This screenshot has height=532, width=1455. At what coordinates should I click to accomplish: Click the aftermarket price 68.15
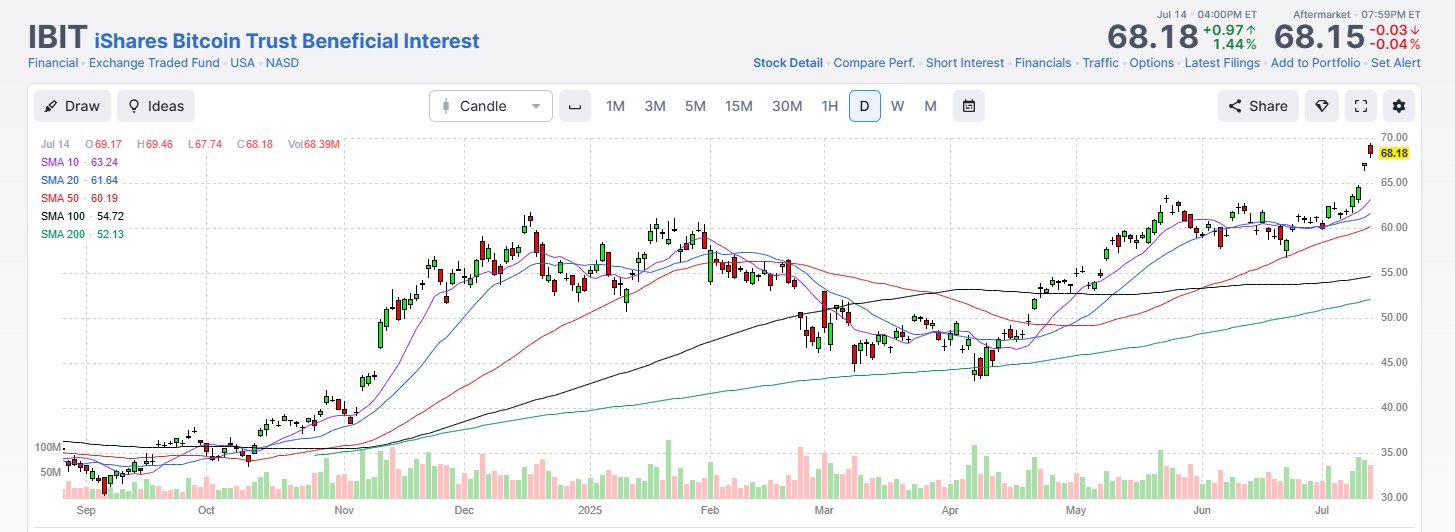click(x=1318, y=37)
